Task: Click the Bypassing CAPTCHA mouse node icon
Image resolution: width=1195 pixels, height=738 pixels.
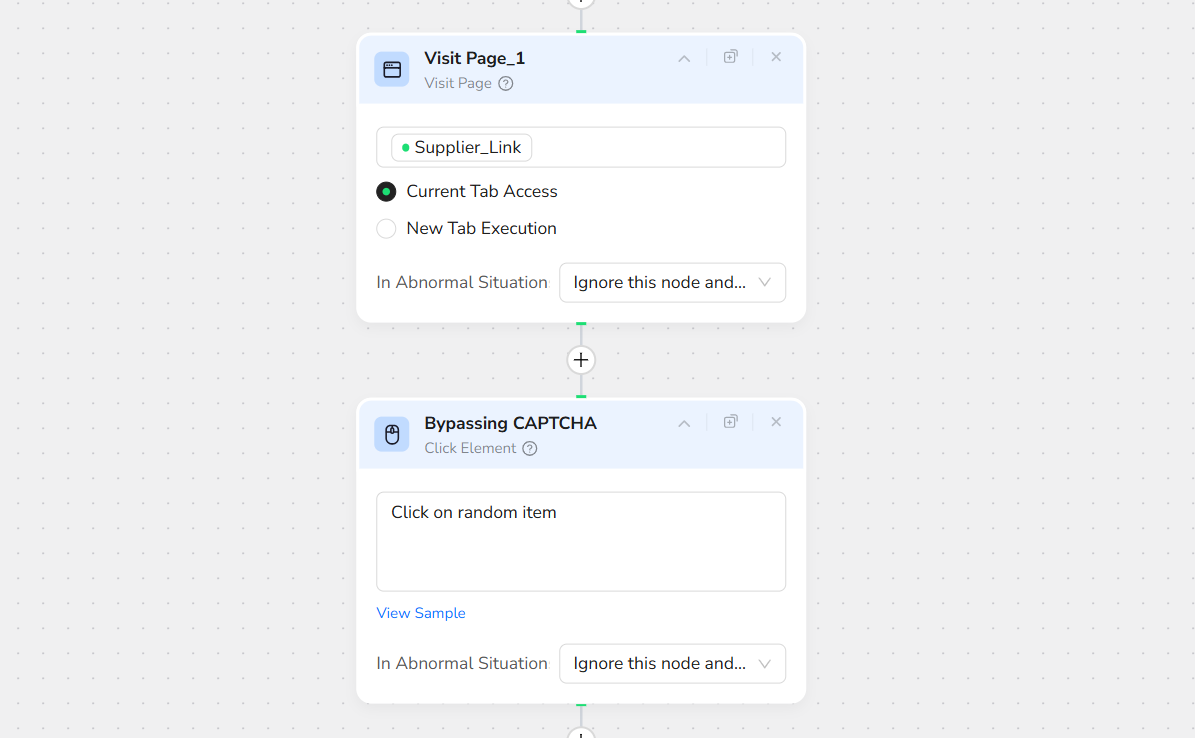Action: point(392,434)
